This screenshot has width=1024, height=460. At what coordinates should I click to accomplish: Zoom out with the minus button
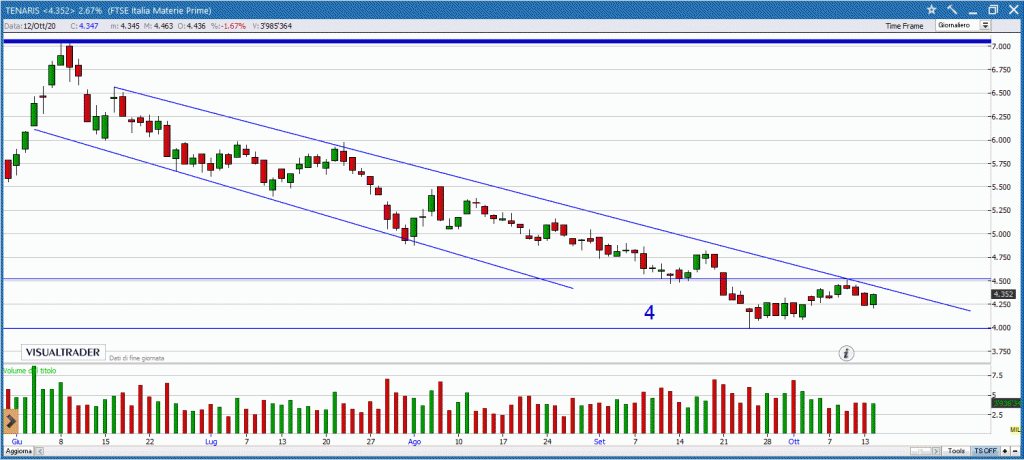tap(1016, 452)
